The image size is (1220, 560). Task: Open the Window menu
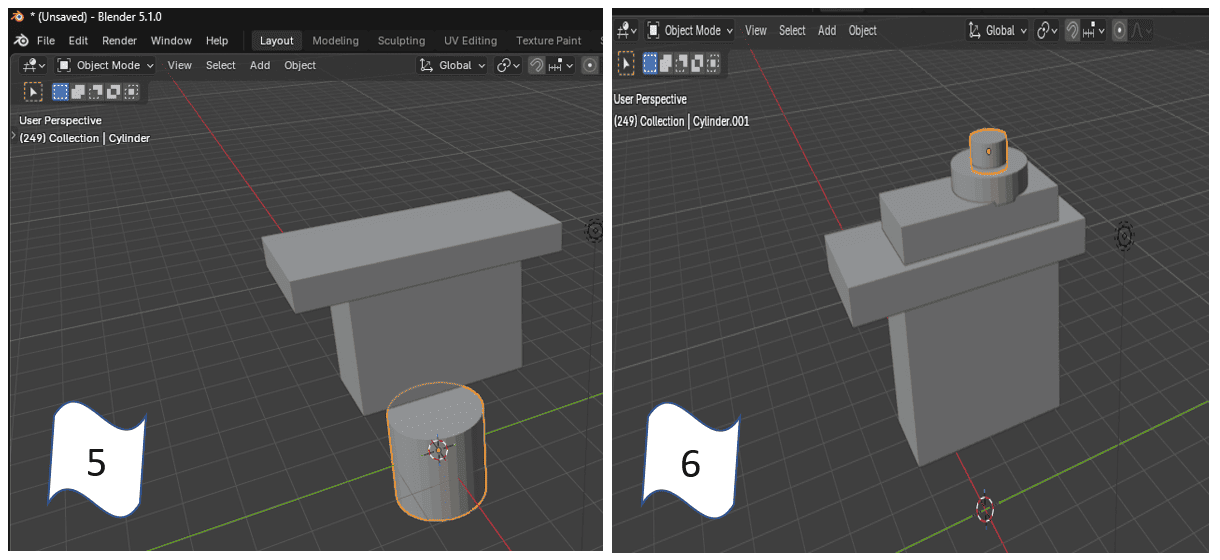171,41
